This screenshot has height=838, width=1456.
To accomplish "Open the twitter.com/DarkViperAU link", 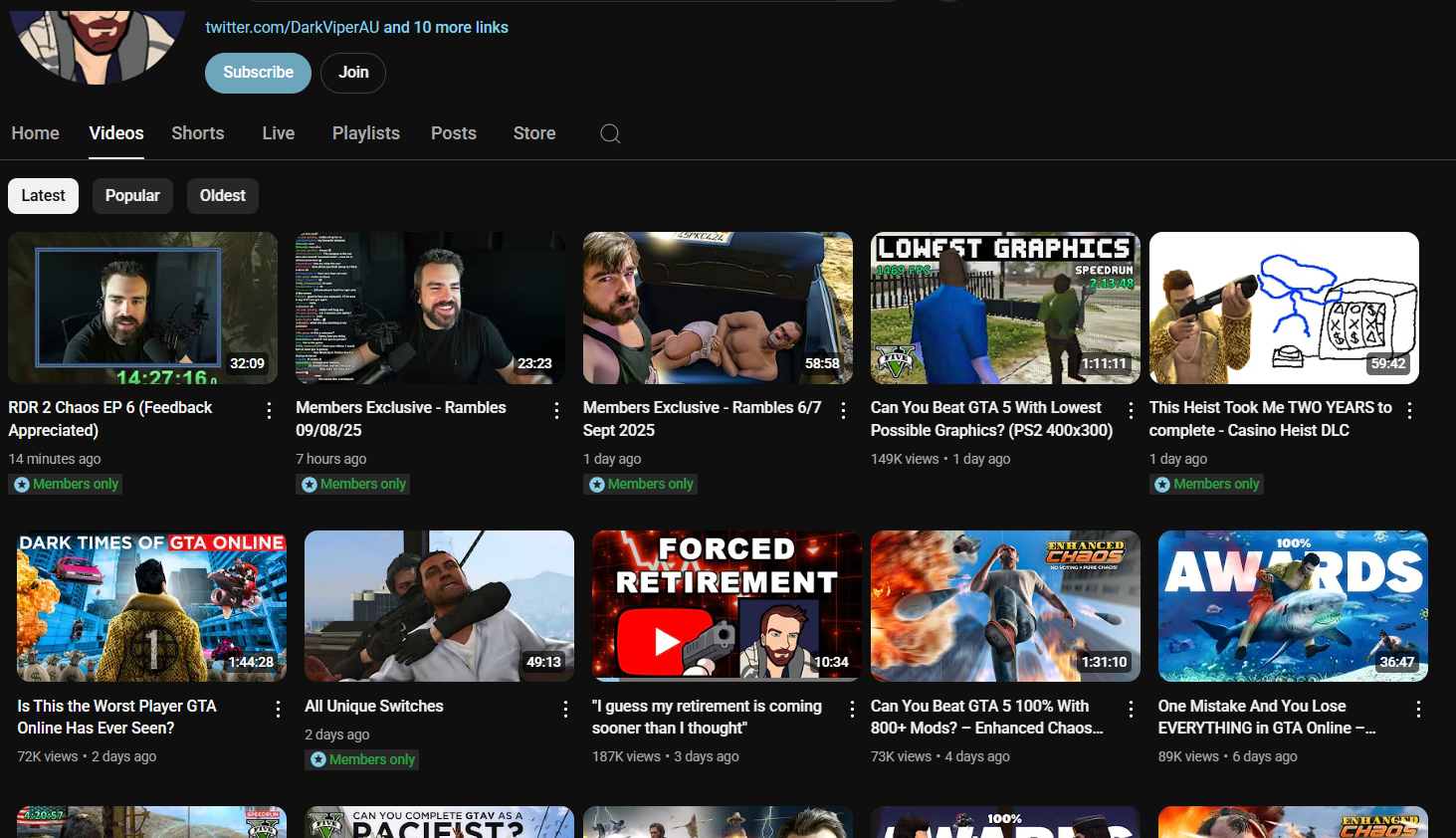I will [293, 28].
